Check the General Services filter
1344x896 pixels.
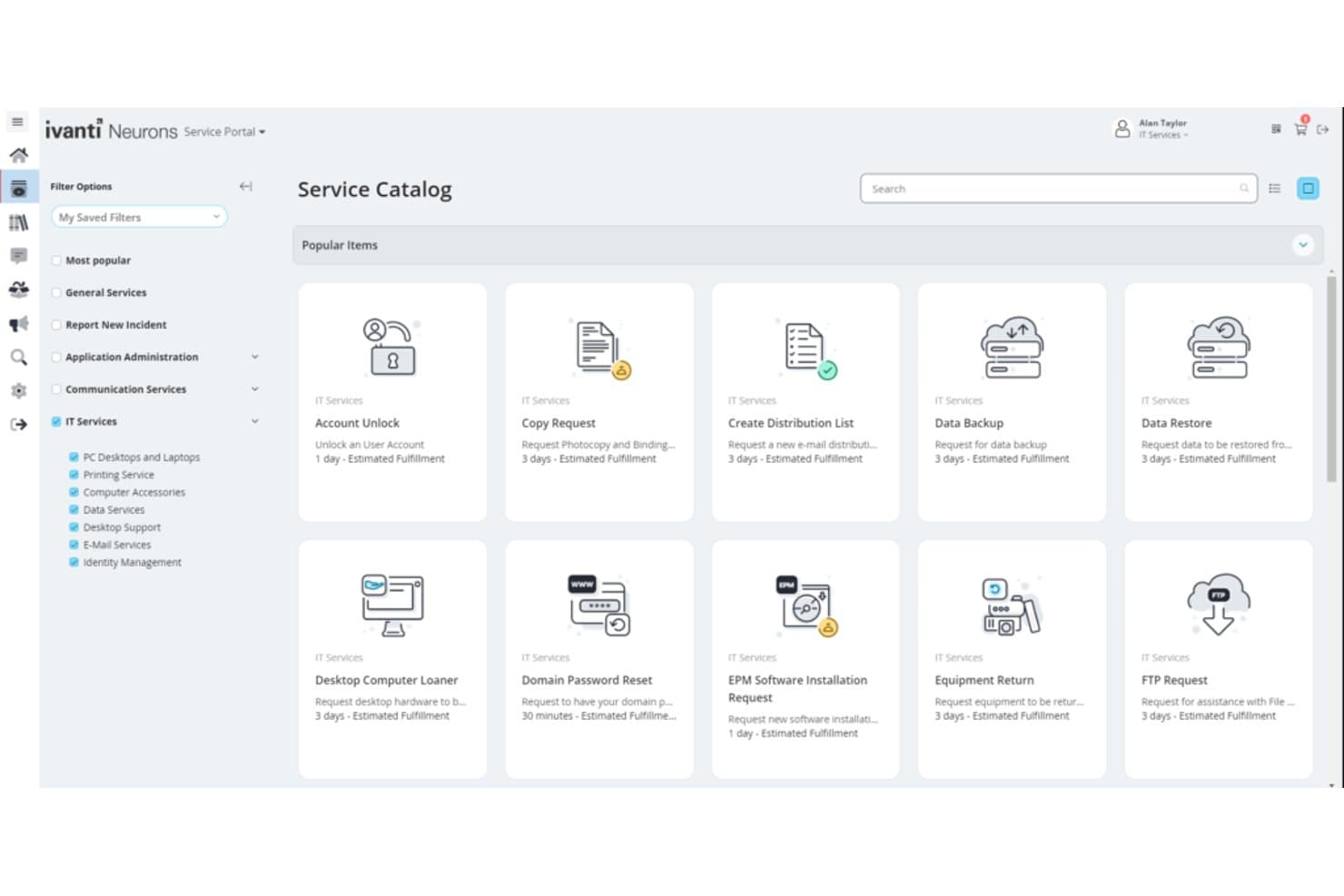[x=56, y=292]
